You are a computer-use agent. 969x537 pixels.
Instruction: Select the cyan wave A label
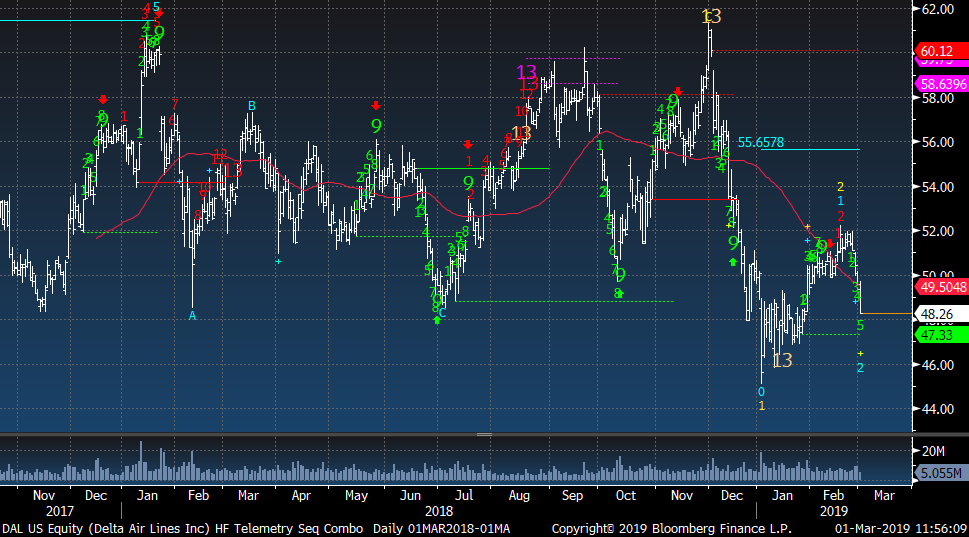pyautogui.click(x=192, y=316)
